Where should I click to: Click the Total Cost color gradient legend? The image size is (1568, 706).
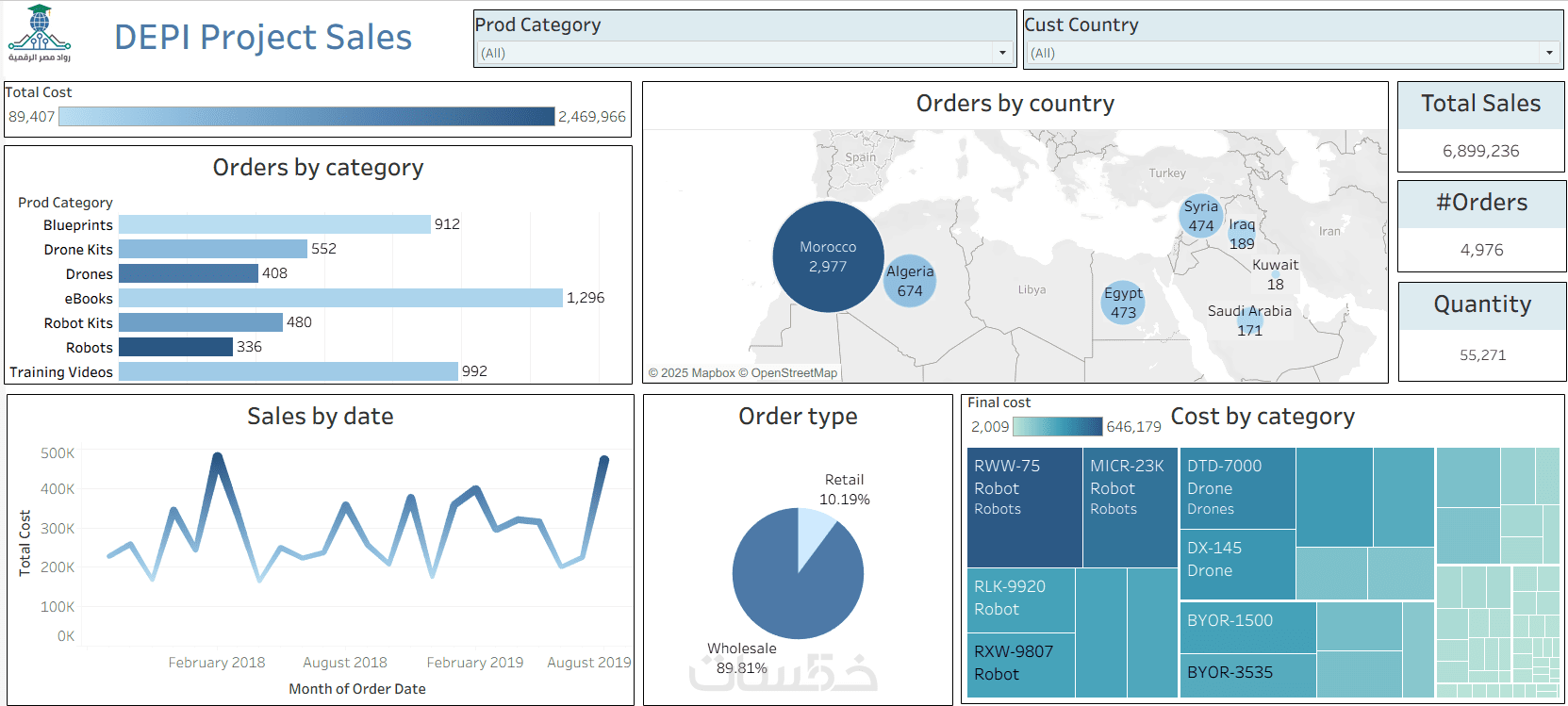pyautogui.click(x=306, y=117)
